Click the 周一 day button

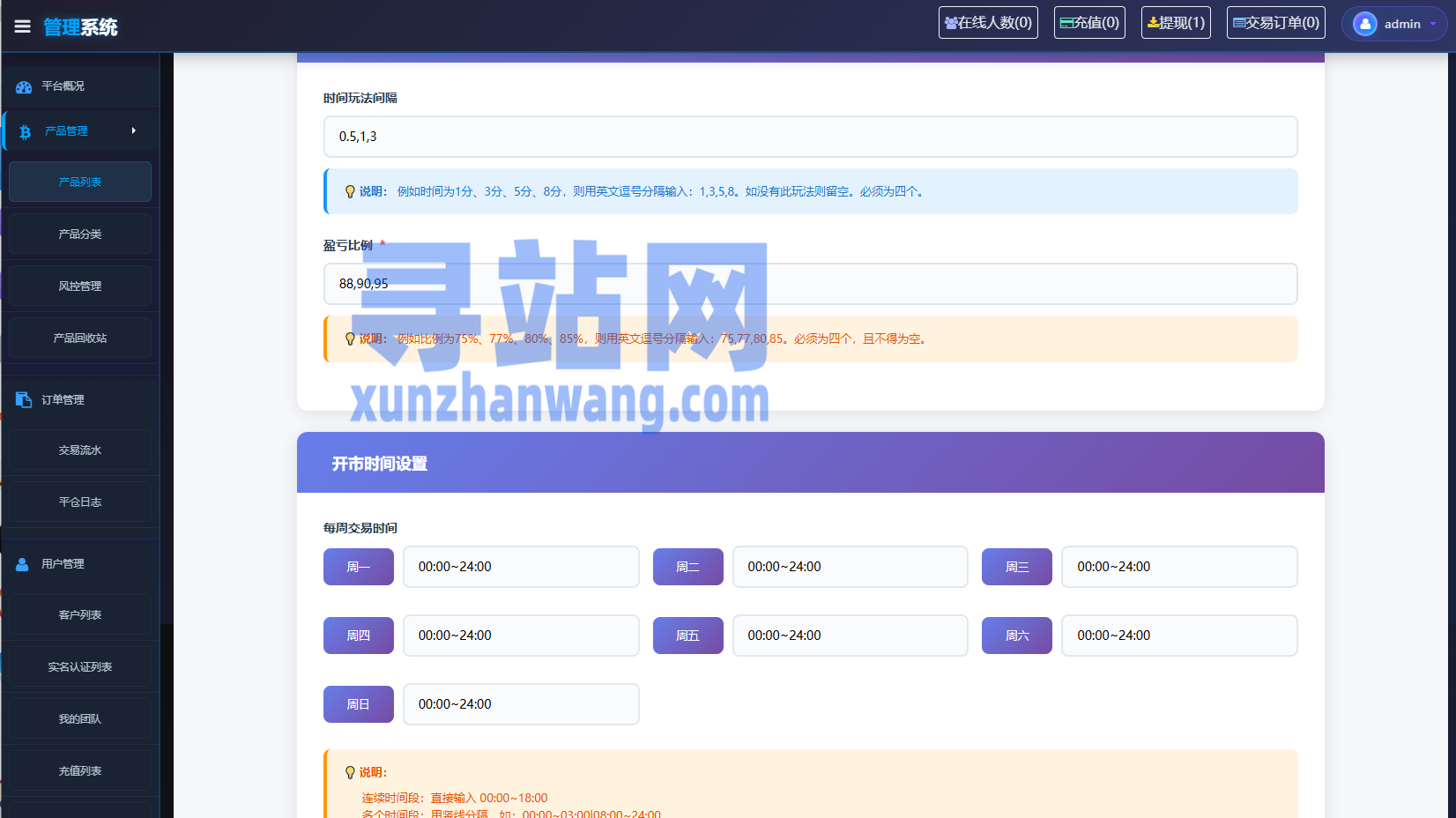[x=359, y=567]
